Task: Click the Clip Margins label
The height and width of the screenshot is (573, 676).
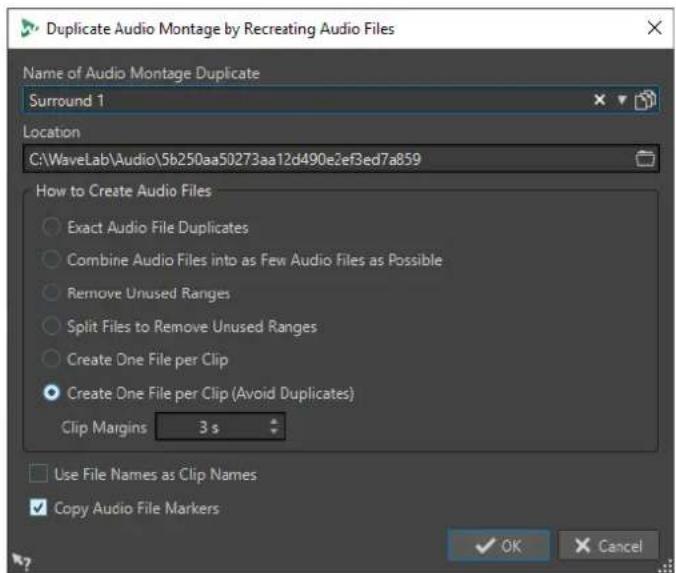Action: 104,427
